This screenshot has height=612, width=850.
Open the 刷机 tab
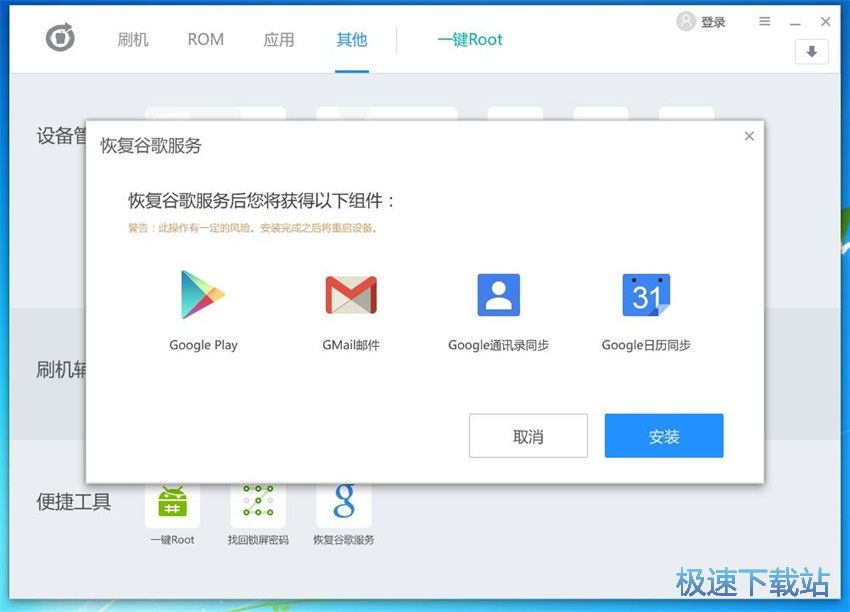coord(133,40)
